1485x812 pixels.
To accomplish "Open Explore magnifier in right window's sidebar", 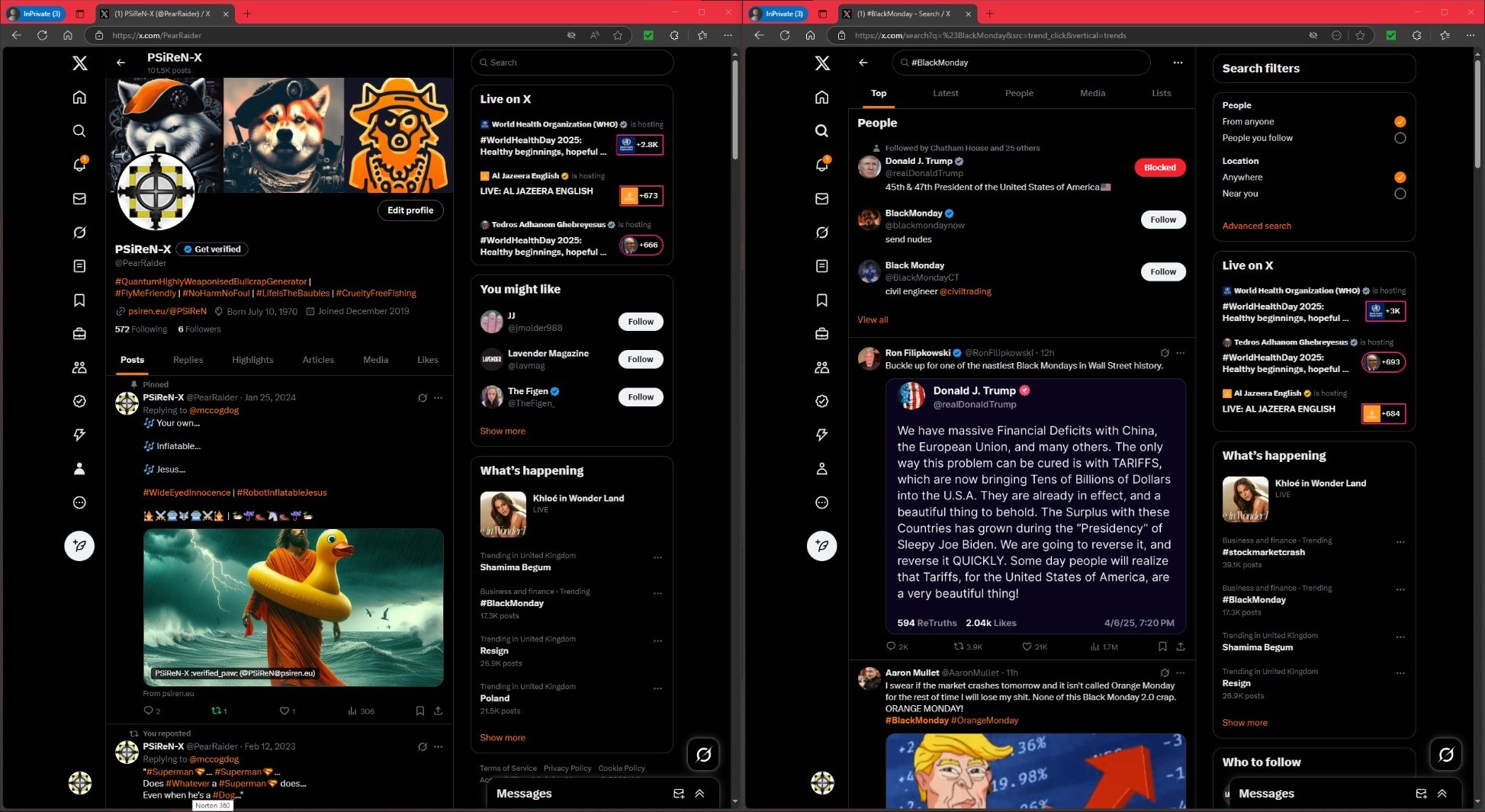I will click(x=822, y=130).
